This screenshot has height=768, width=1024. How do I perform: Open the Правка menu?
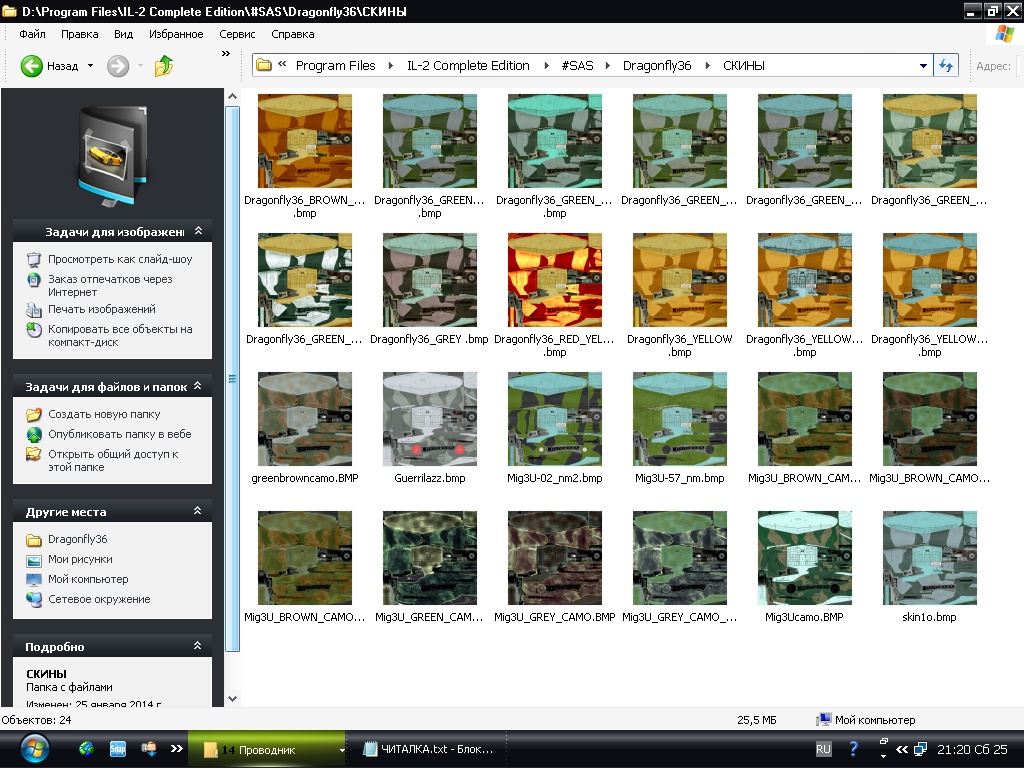80,34
